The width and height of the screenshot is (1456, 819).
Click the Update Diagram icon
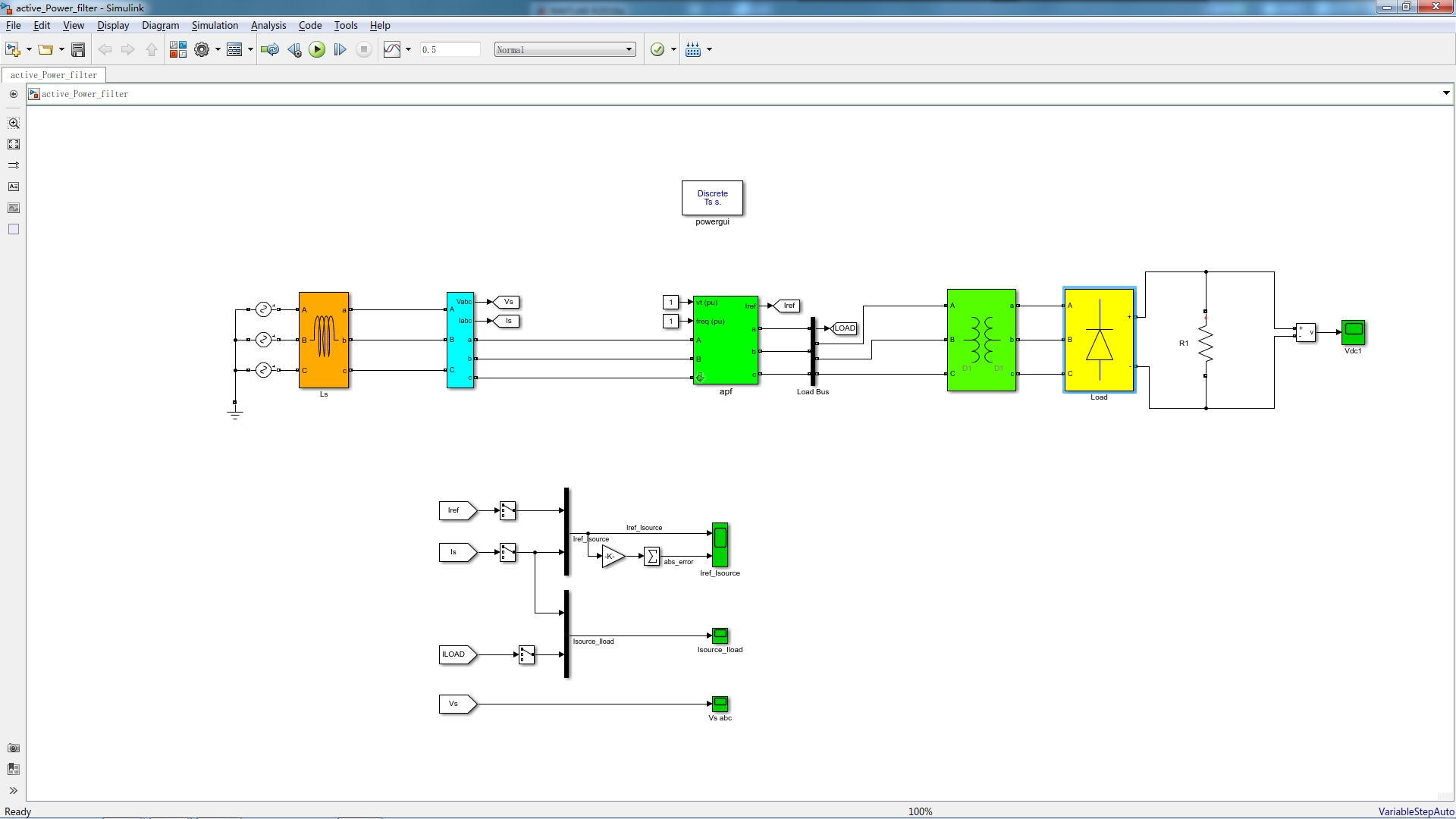269,50
